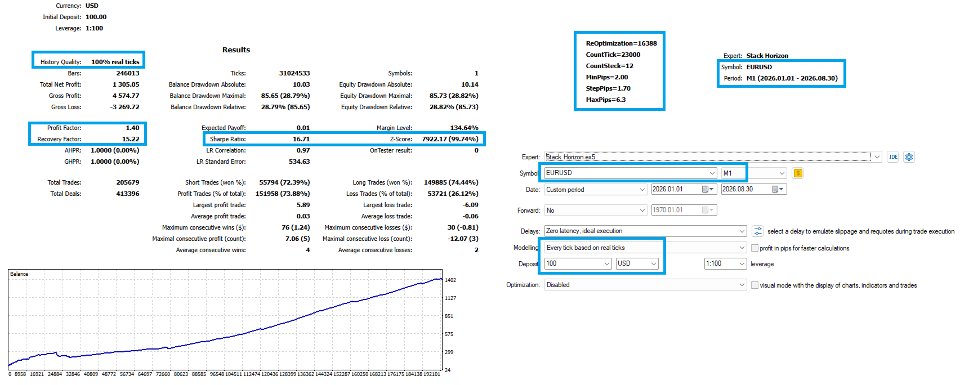960x385 pixels.
Task: Click Loss Trades value 53721 (26.12%)
Action: tap(452, 193)
